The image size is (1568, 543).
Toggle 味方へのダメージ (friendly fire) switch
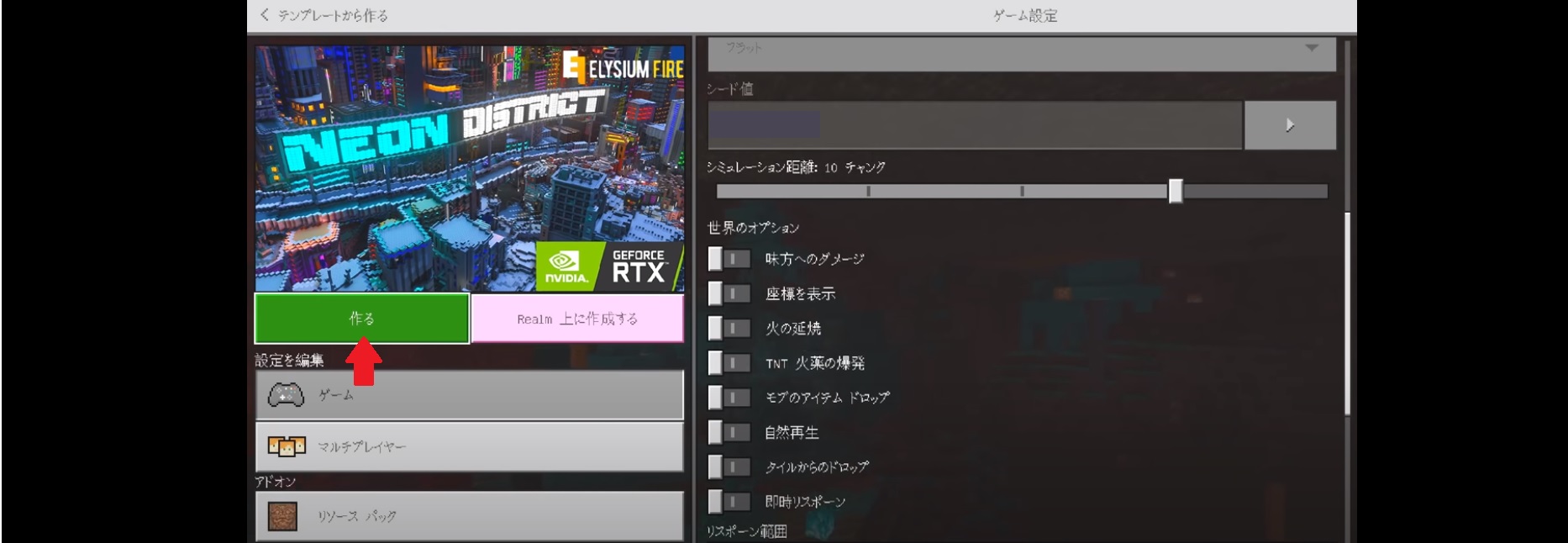click(x=728, y=259)
